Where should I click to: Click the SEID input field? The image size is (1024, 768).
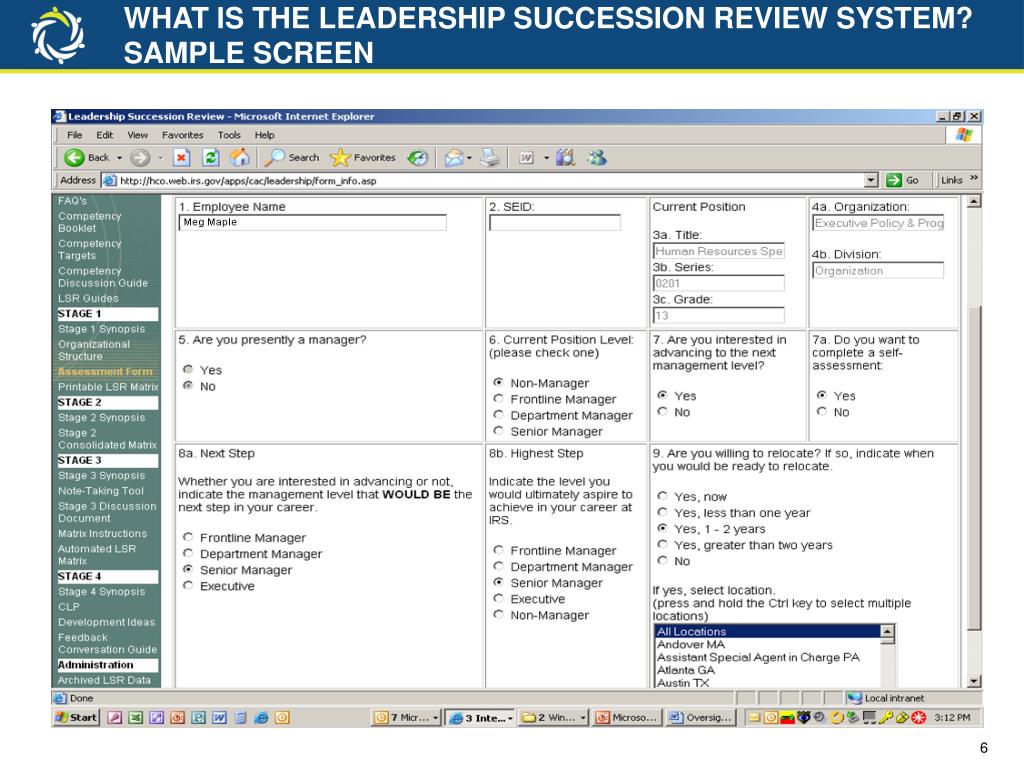[x=555, y=222]
